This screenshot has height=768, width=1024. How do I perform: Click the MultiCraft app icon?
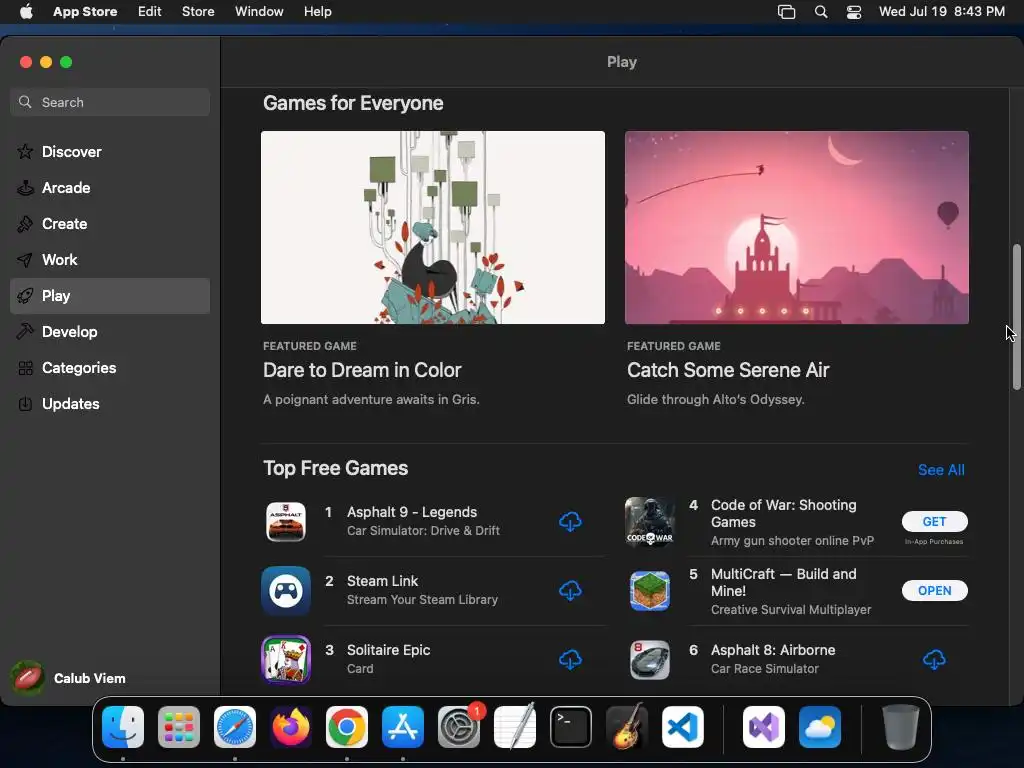coord(649,591)
